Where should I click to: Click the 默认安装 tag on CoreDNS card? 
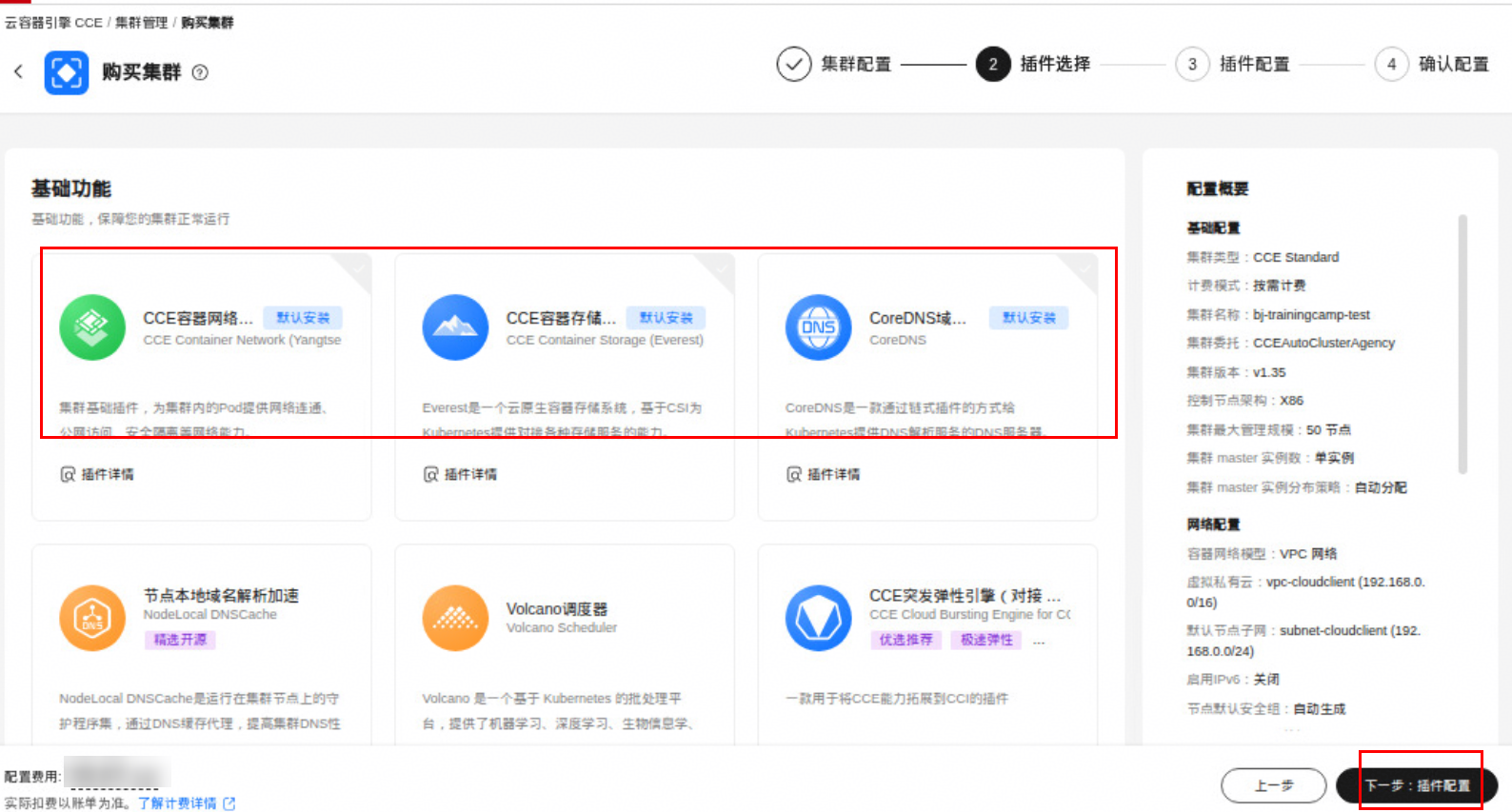point(1028,318)
